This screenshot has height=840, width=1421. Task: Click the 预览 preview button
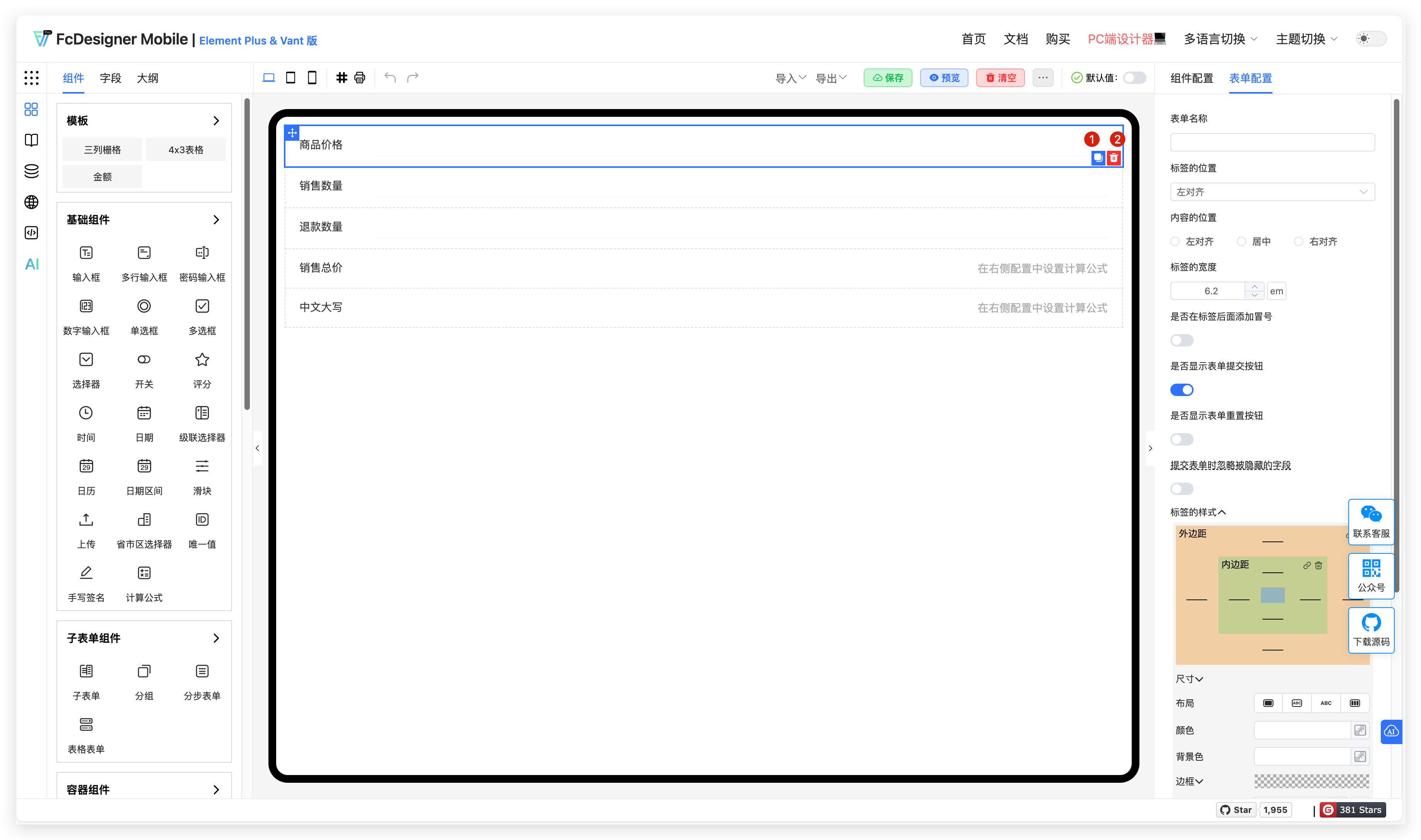click(943, 78)
